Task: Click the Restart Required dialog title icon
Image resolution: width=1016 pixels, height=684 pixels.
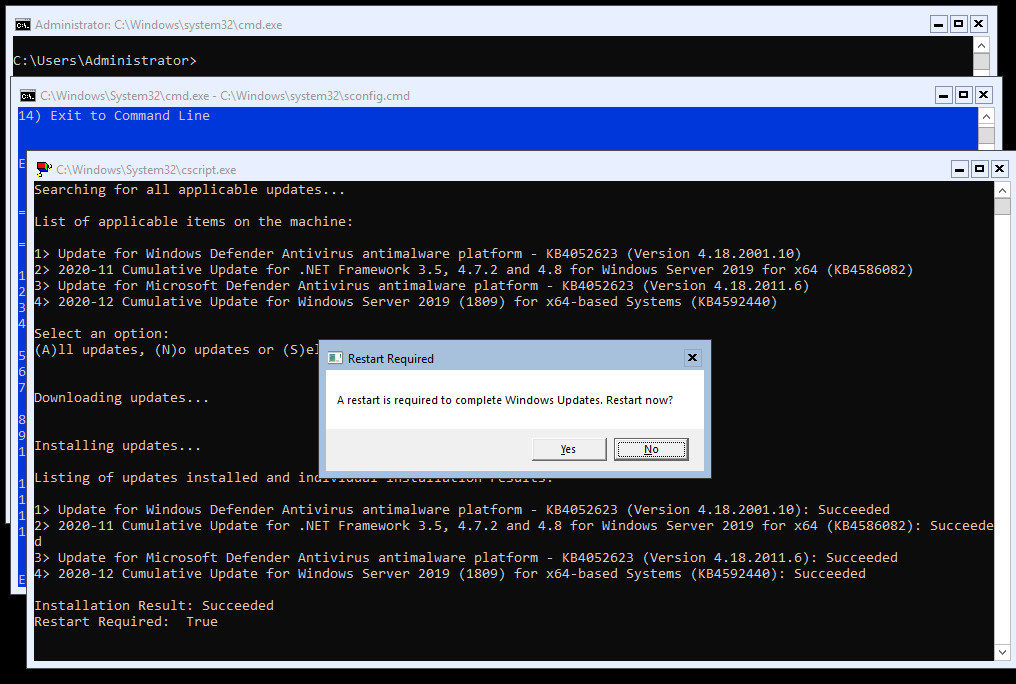Action: point(335,358)
